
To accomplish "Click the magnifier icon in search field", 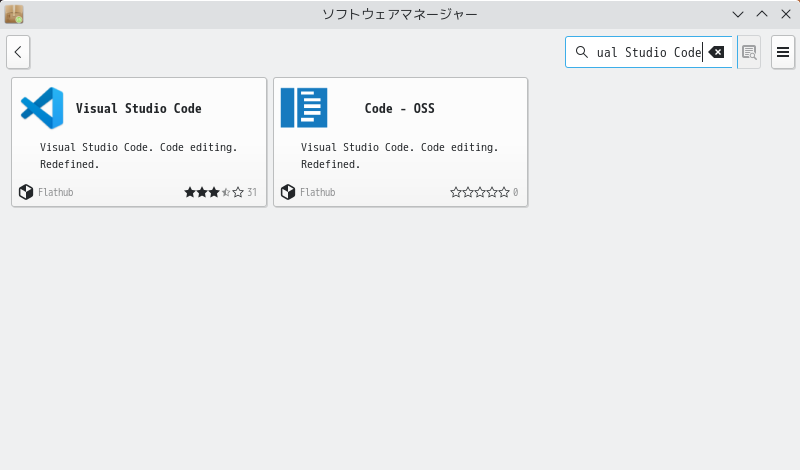I will coord(582,52).
